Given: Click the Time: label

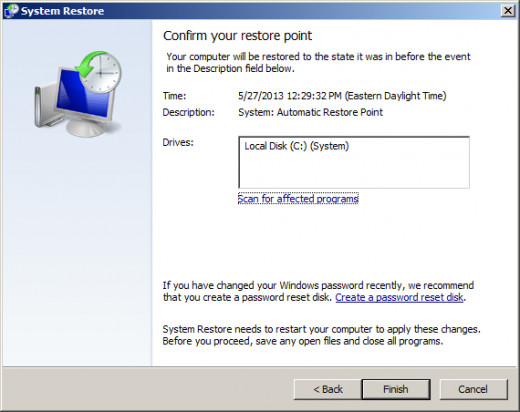Looking at the screenshot, I should pos(174,96).
